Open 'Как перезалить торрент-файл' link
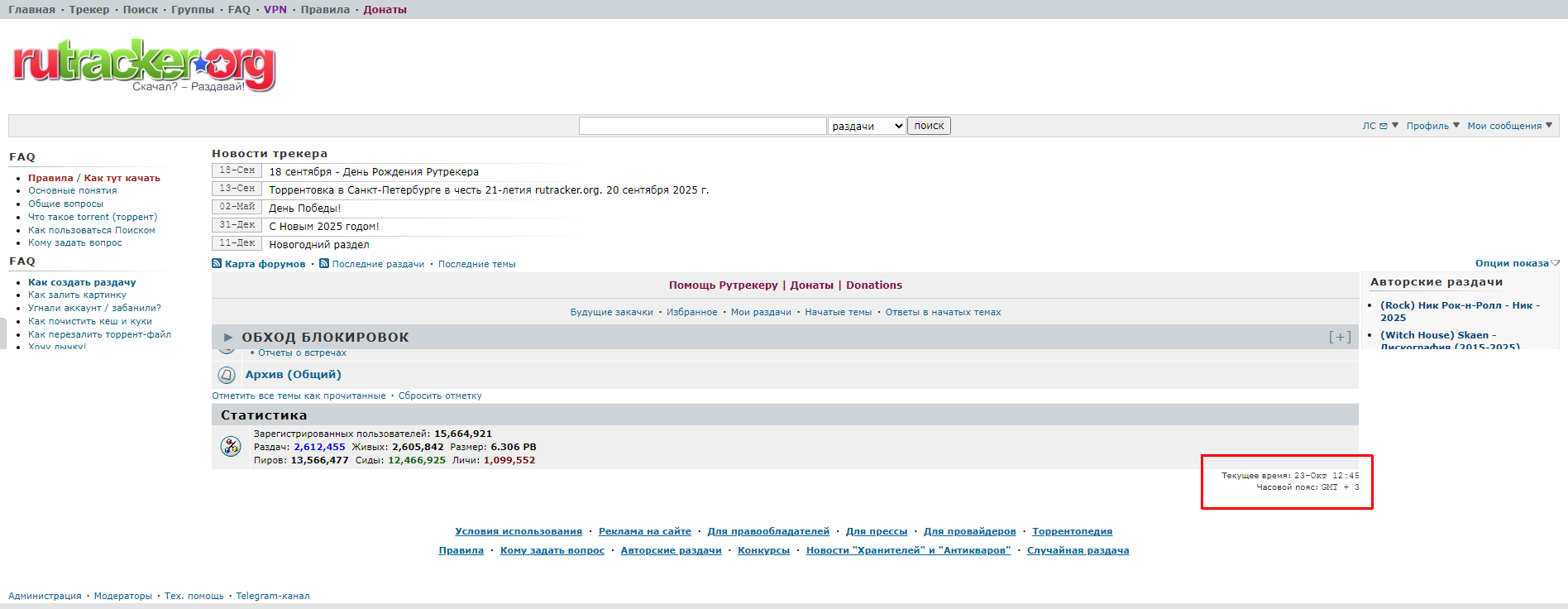This screenshot has height=609, width=1568. click(100, 334)
